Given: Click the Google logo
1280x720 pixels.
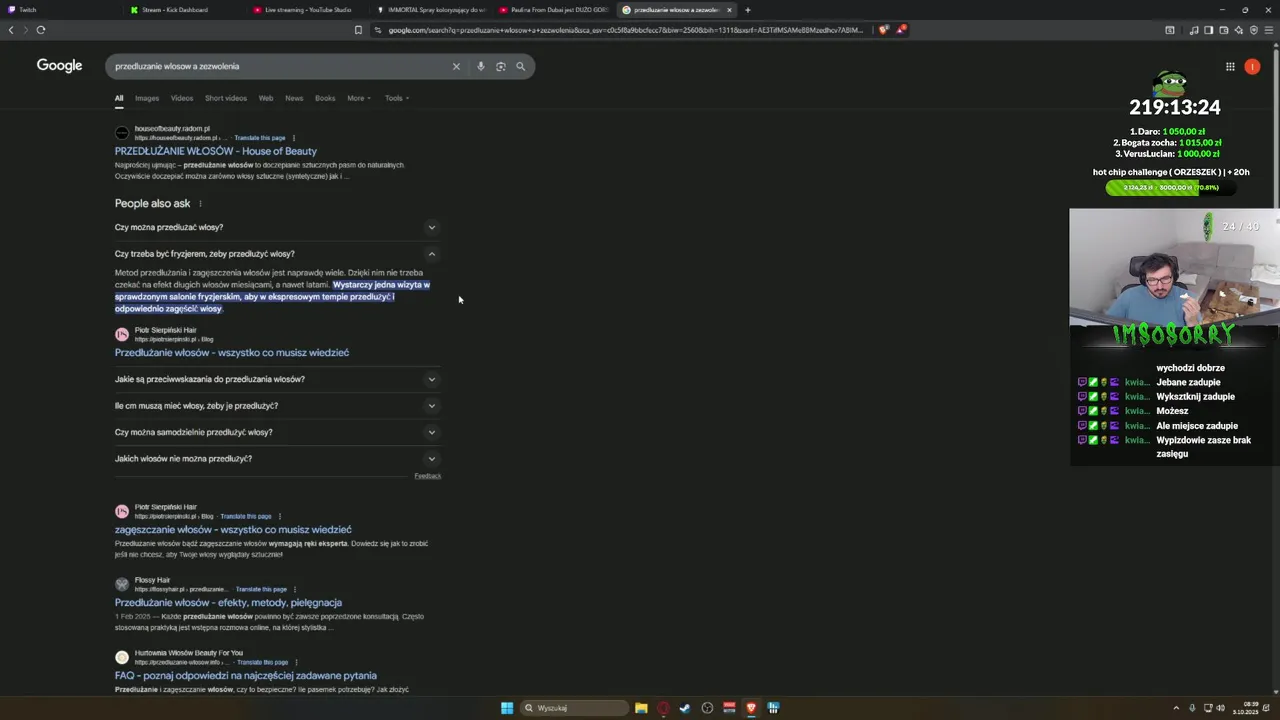Looking at the screenshot, I should 59,65.
